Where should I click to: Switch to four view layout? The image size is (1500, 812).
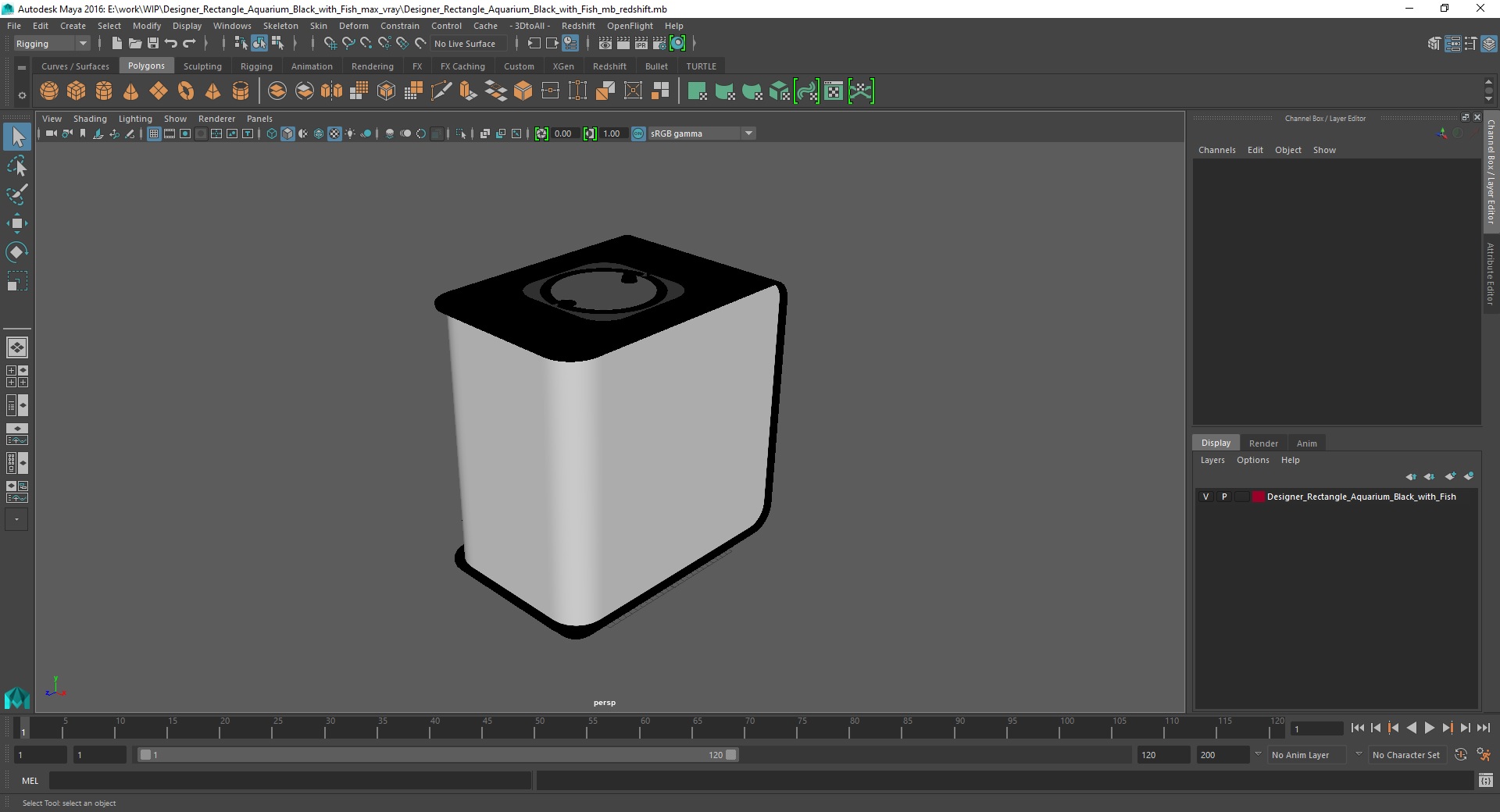(x=17, y=376)
